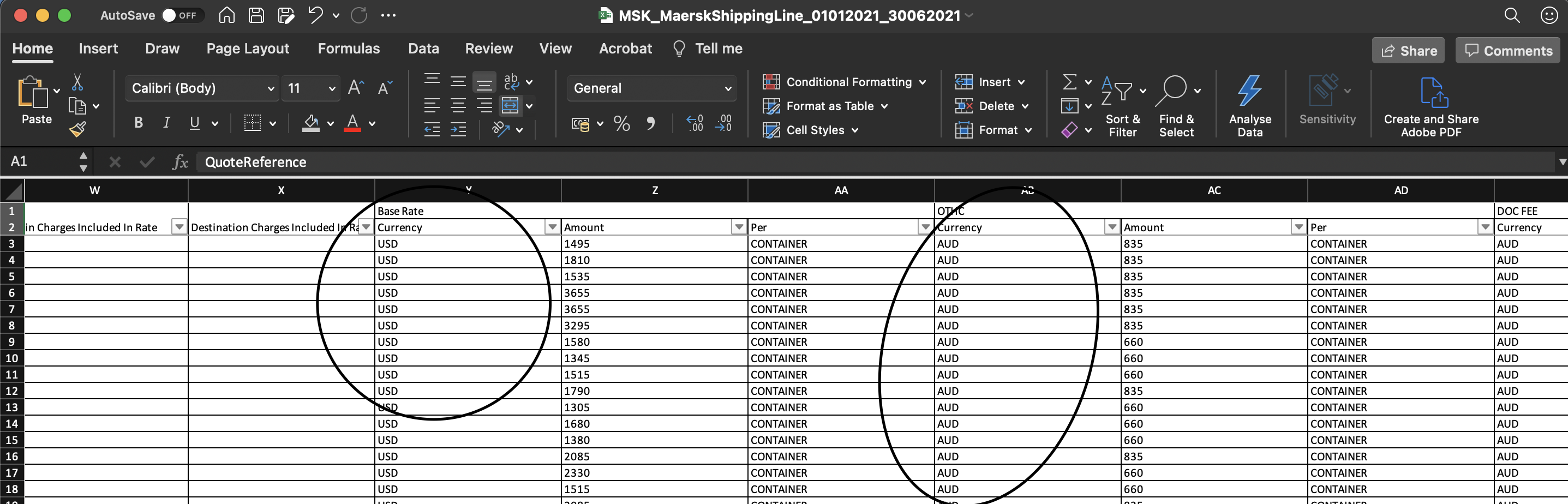Click the Save As icon with pencil
The height and width of the screenshot is (504, 1568).
(286, 15)
